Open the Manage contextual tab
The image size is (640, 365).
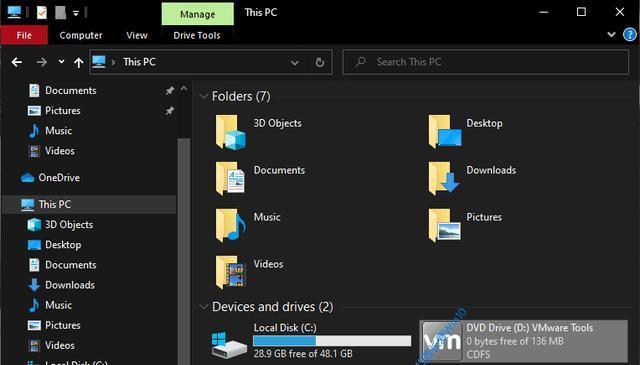(x=198, y=14)
